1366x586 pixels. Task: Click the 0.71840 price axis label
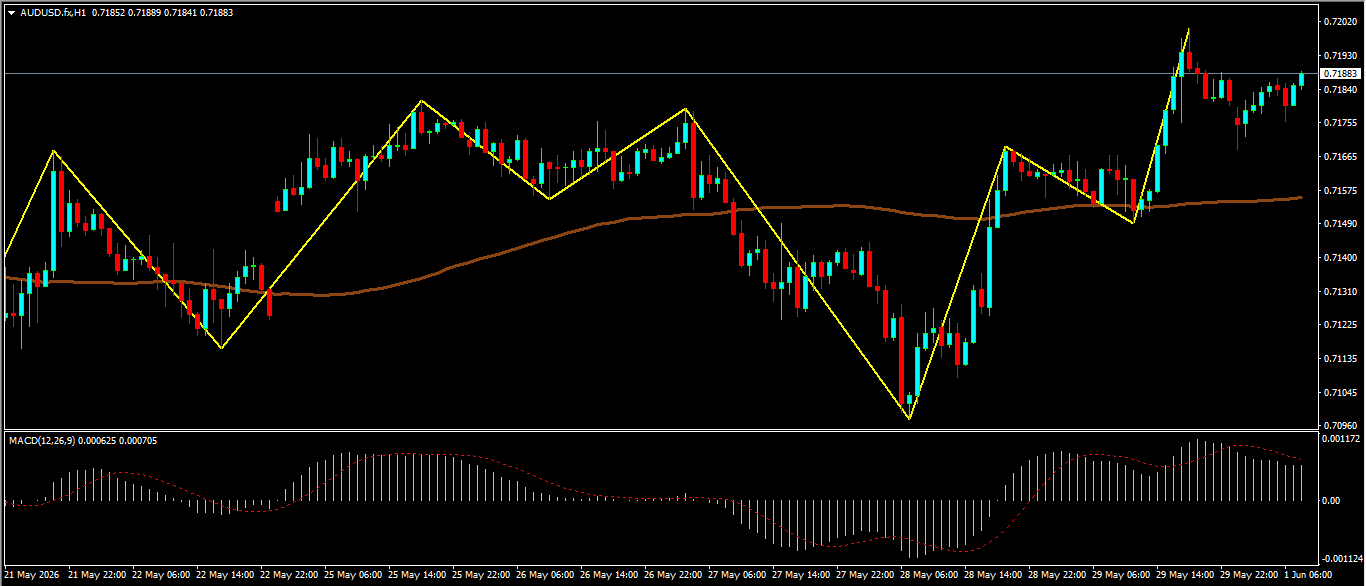[x=1339, y=89]
